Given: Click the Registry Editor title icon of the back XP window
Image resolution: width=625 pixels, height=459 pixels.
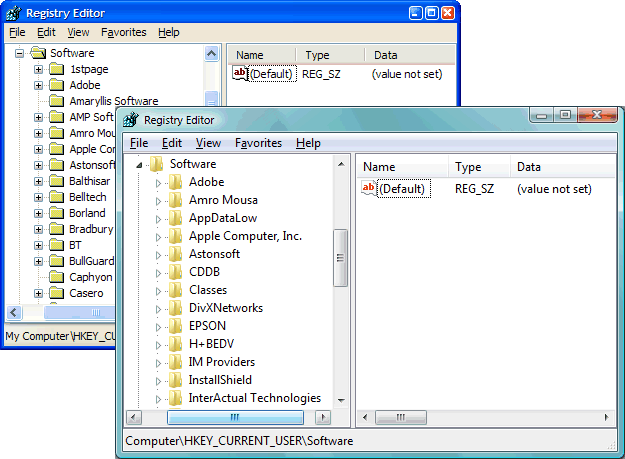Looking at the screenshot, I should pyautogui.click(x=14, y=13).
